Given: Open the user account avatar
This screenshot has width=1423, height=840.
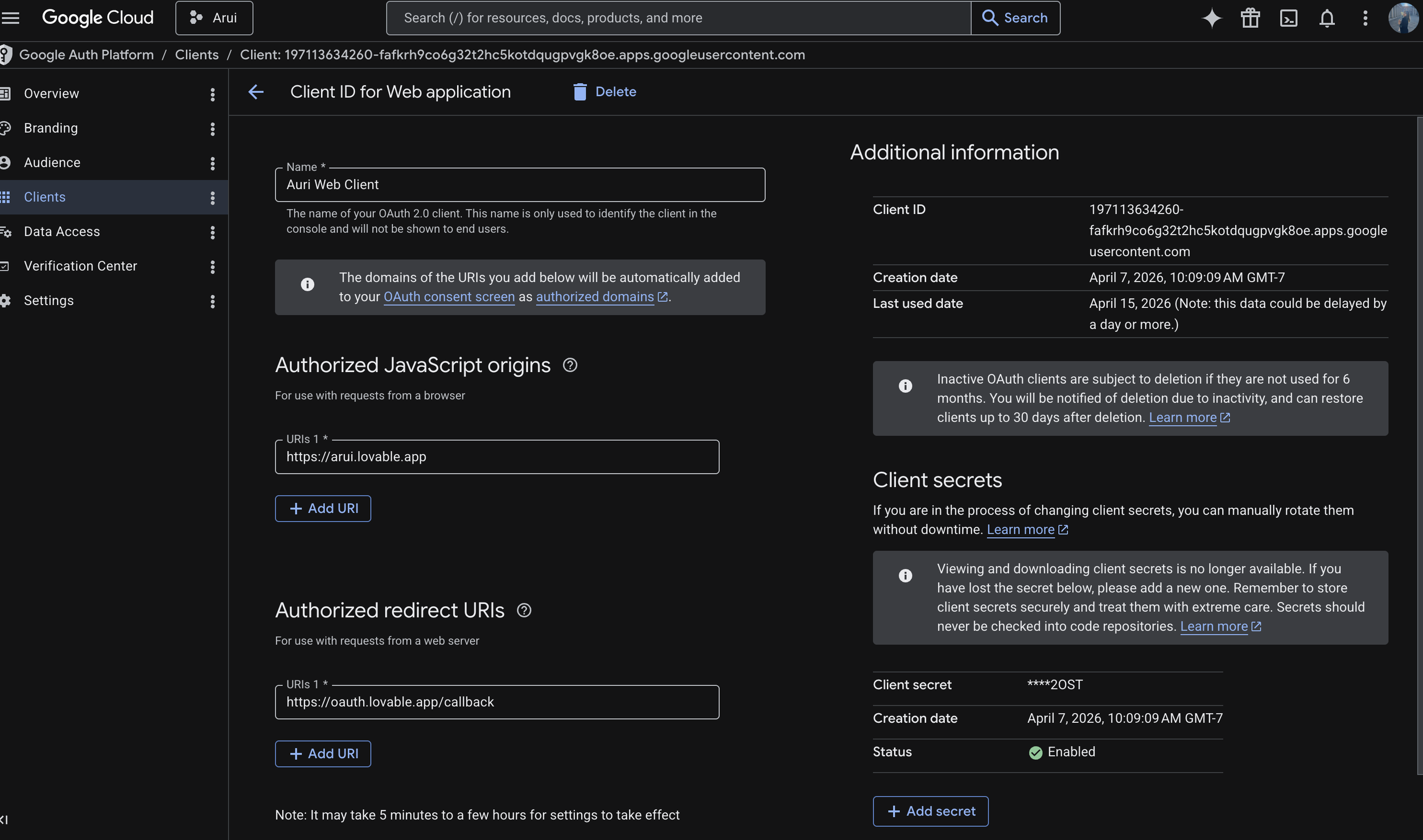Looking at the screenshot, I should (1403, 18).
